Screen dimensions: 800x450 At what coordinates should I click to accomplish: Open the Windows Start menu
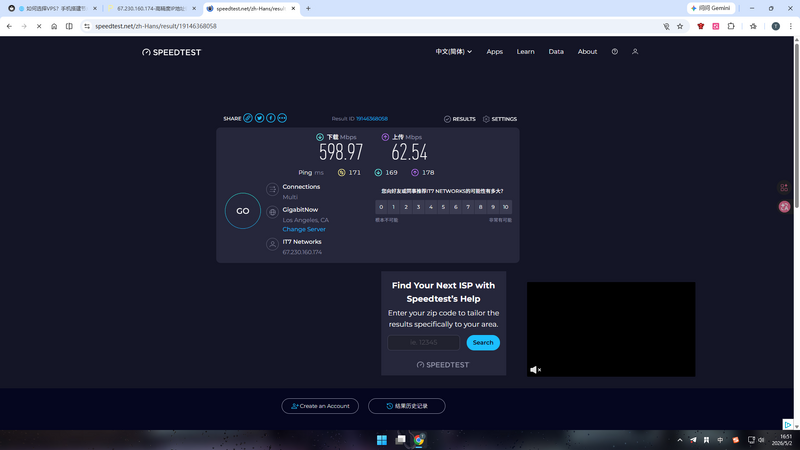(382, 440)
